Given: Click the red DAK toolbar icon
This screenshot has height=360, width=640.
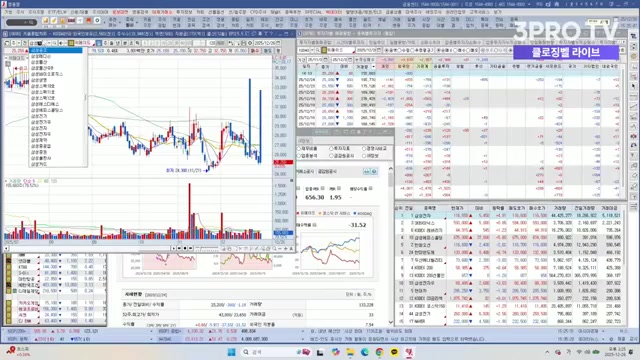Looking at the screenshot, I should coord(71,20).
